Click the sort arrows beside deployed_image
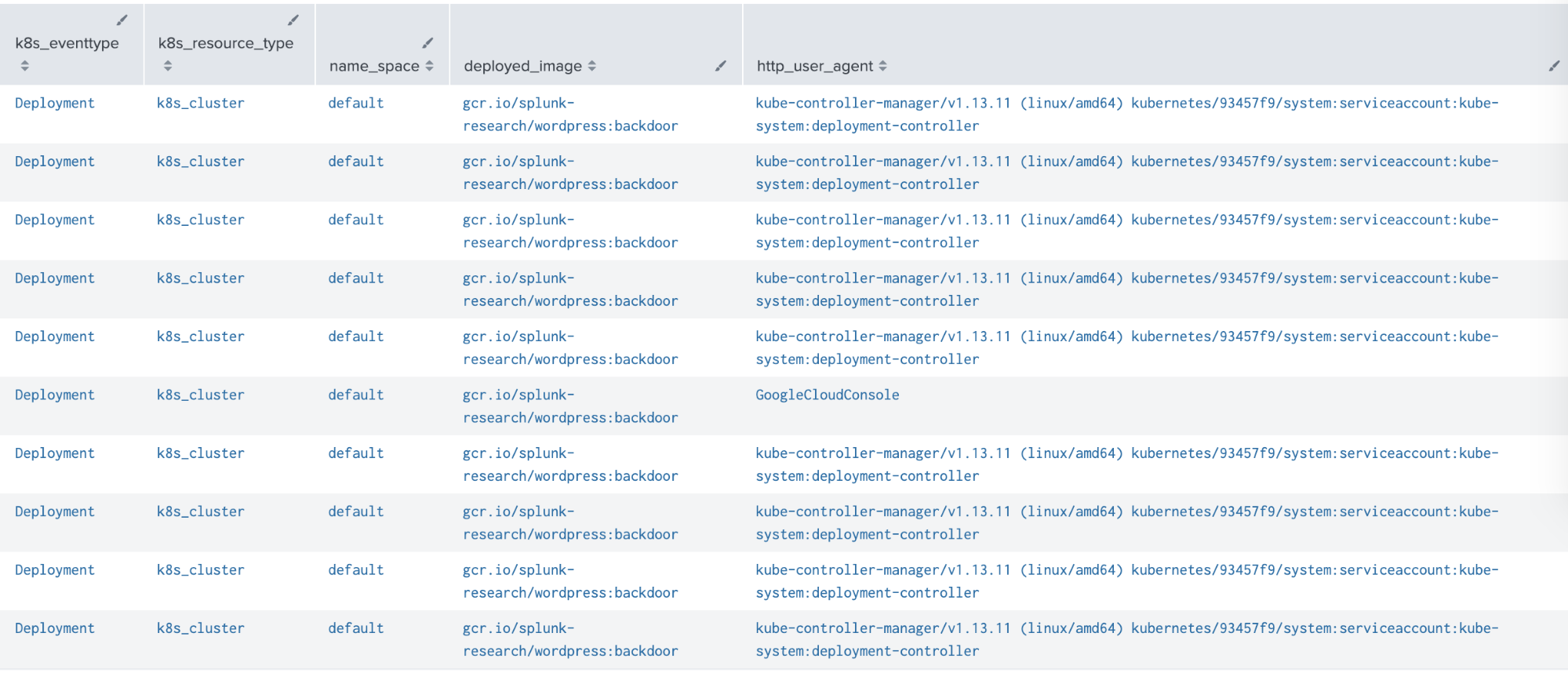Screen dimensions: 1568x673 click(x=592, y=67)
